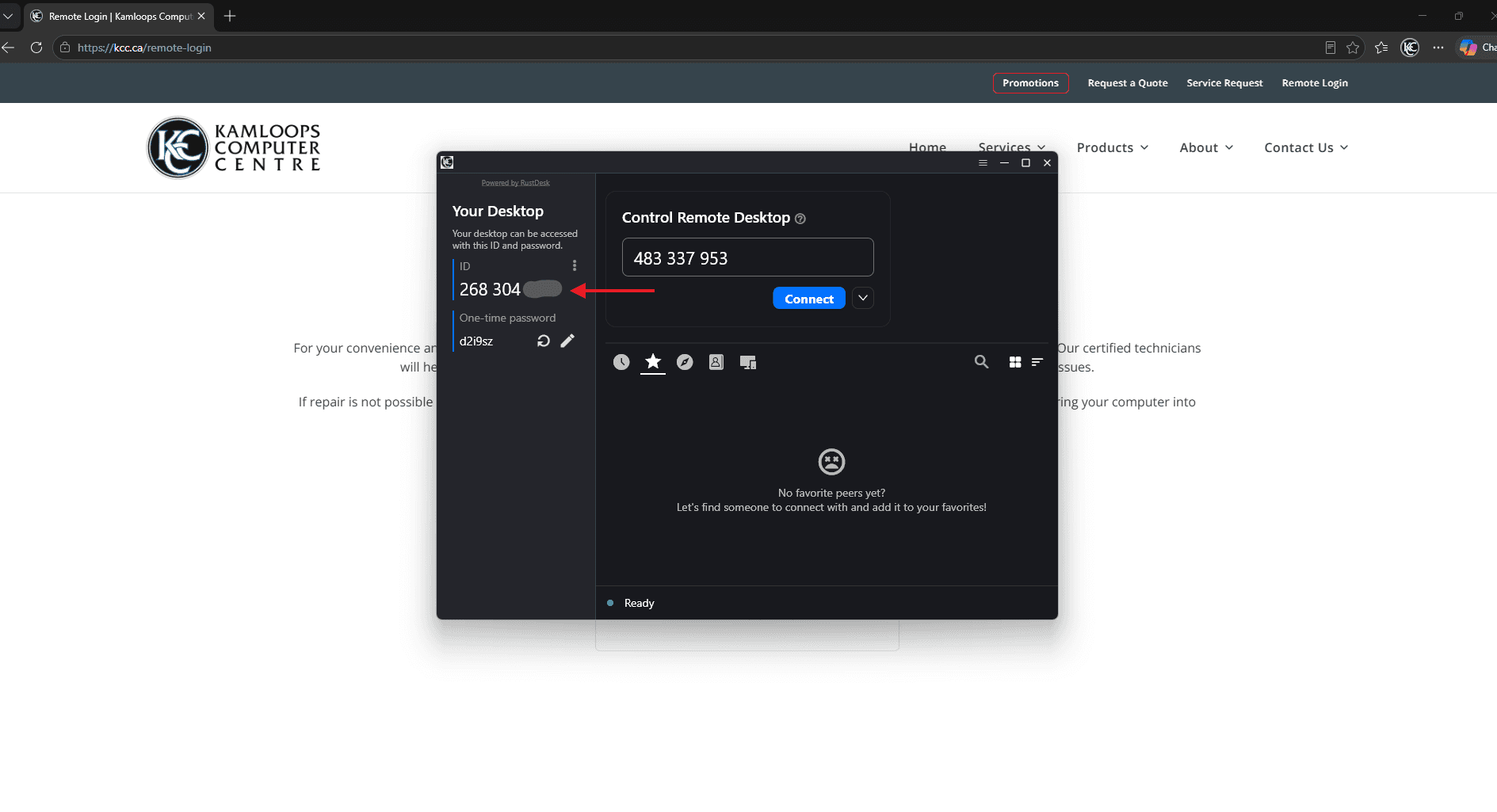Image resolution: width=1497 pixels, height=812 pixels.
Task: Click the Ready status text
Action: [x=639, y=603]
